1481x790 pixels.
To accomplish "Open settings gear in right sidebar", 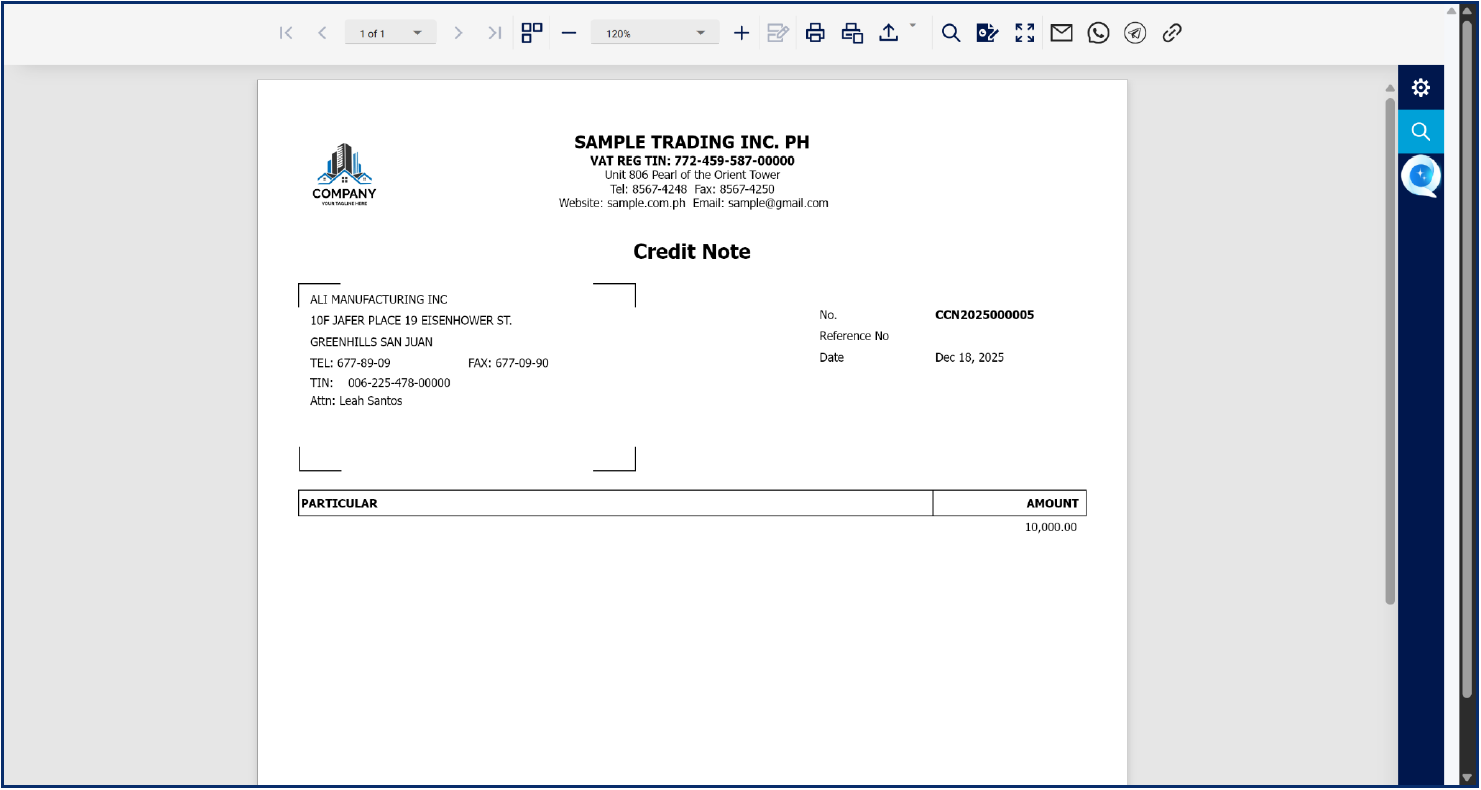I will (x=1421, y=88).
